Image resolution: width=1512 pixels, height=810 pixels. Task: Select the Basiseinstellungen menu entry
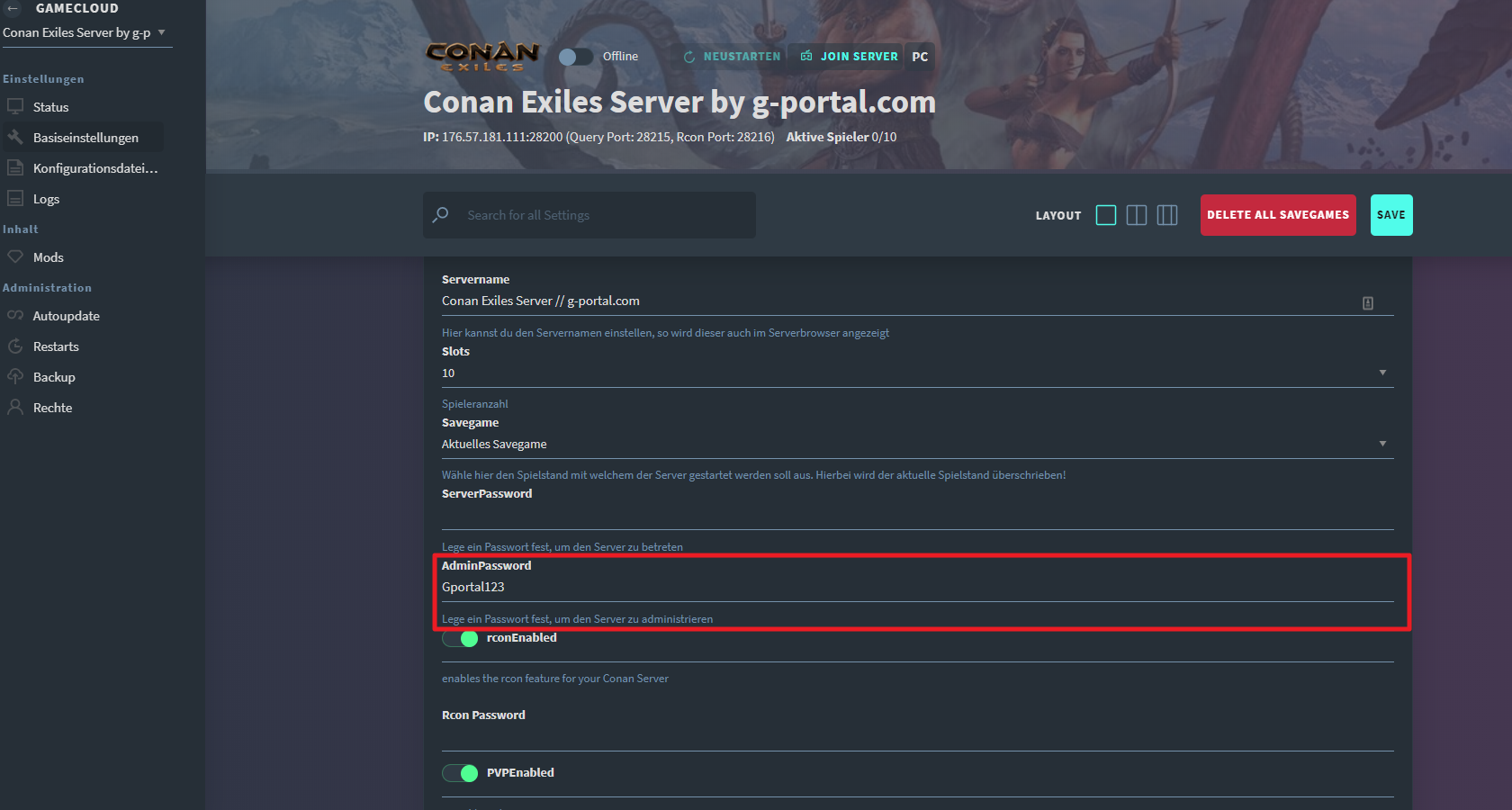[x=85, y=138]
